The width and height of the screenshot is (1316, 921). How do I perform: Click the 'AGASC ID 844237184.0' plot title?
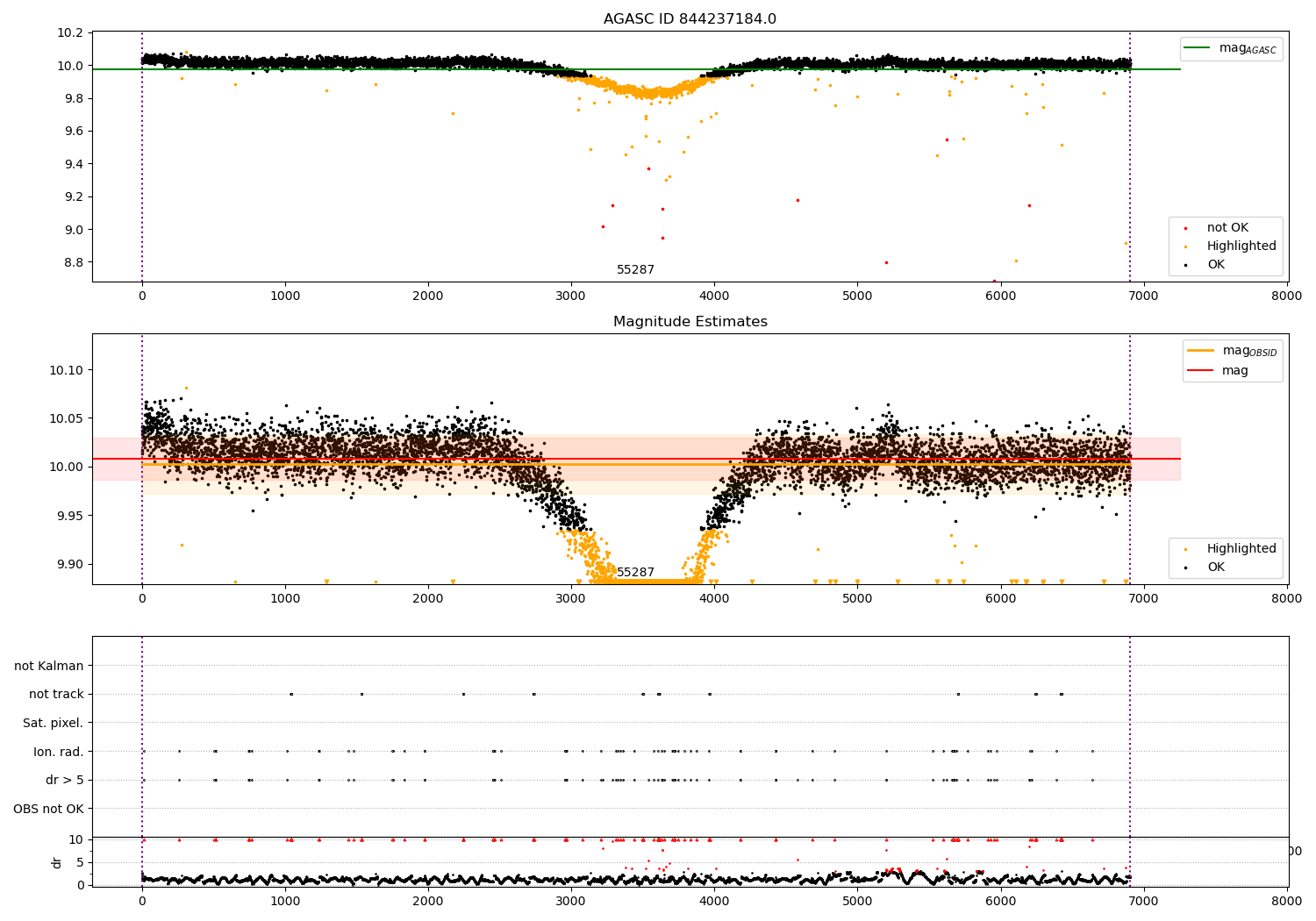tap(690, 19)
